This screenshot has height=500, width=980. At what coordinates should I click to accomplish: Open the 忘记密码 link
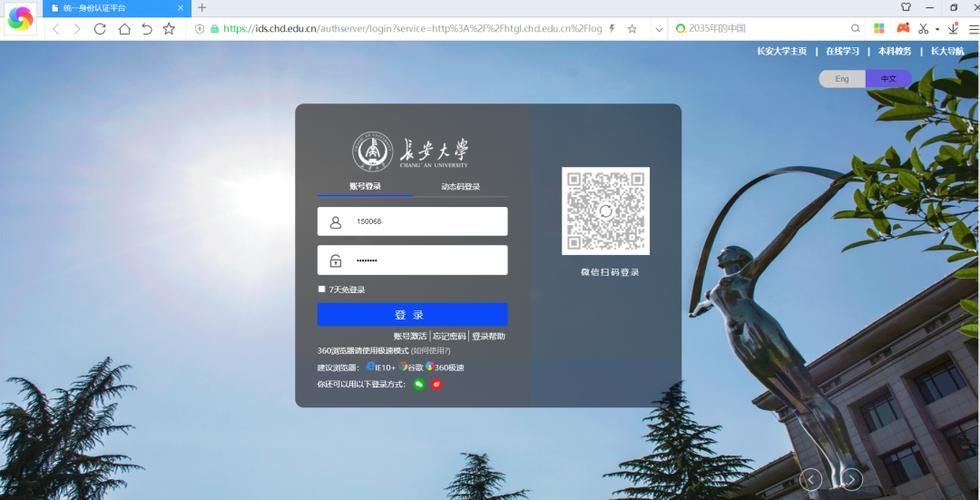point(449,336)
